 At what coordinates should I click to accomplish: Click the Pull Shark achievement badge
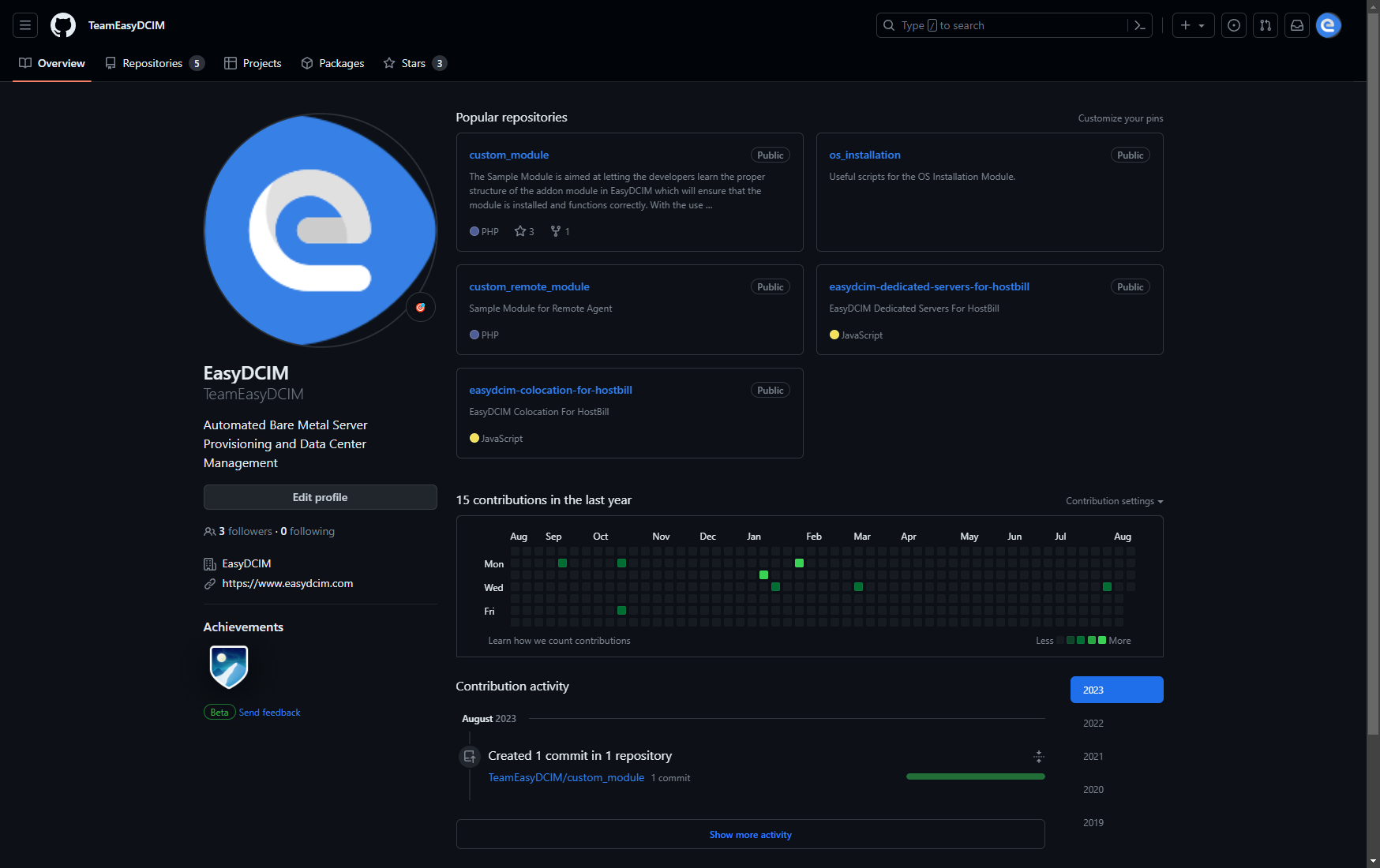coord(229,667)
